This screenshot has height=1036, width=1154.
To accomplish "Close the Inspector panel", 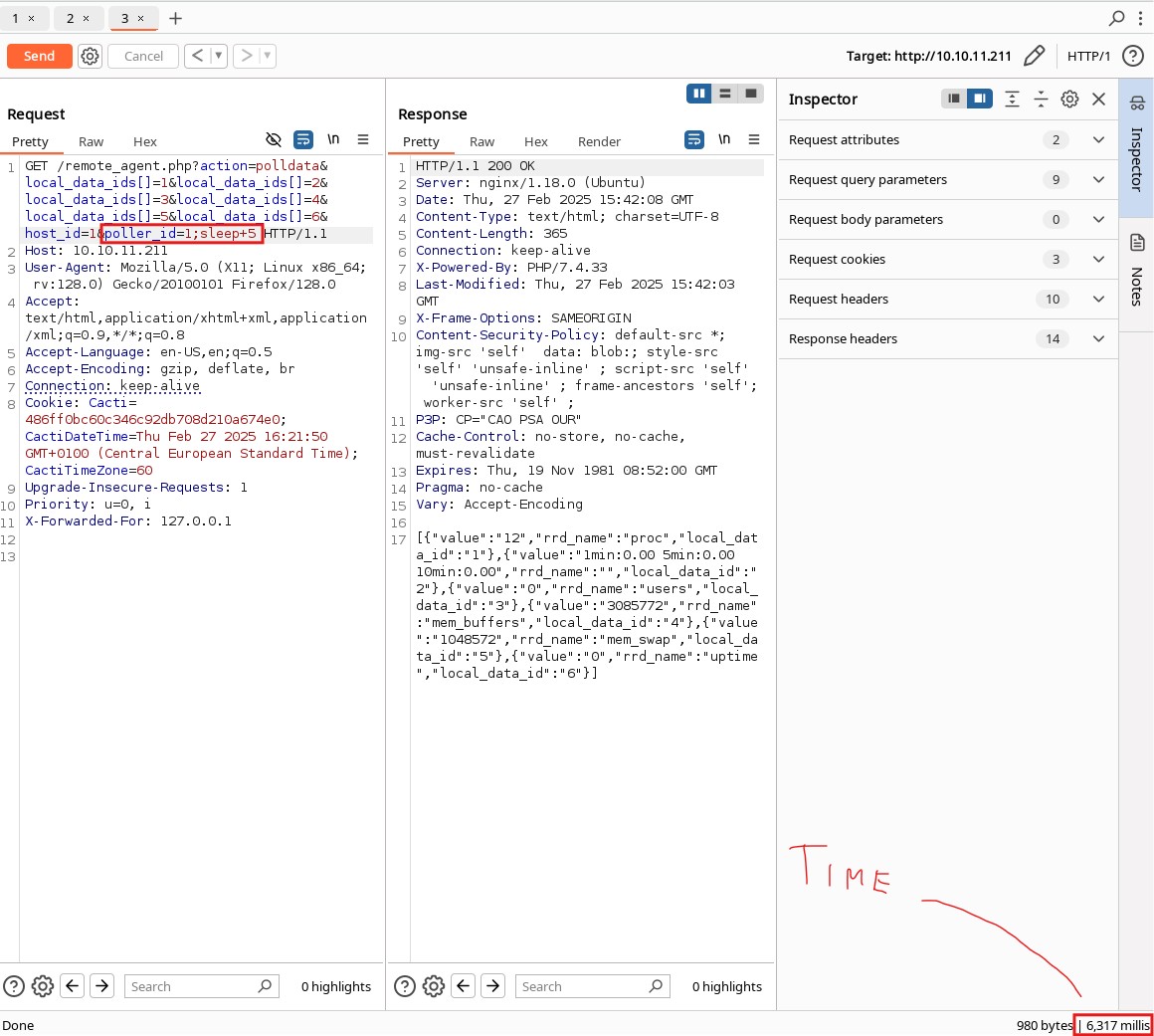I will click(1098, 99).
